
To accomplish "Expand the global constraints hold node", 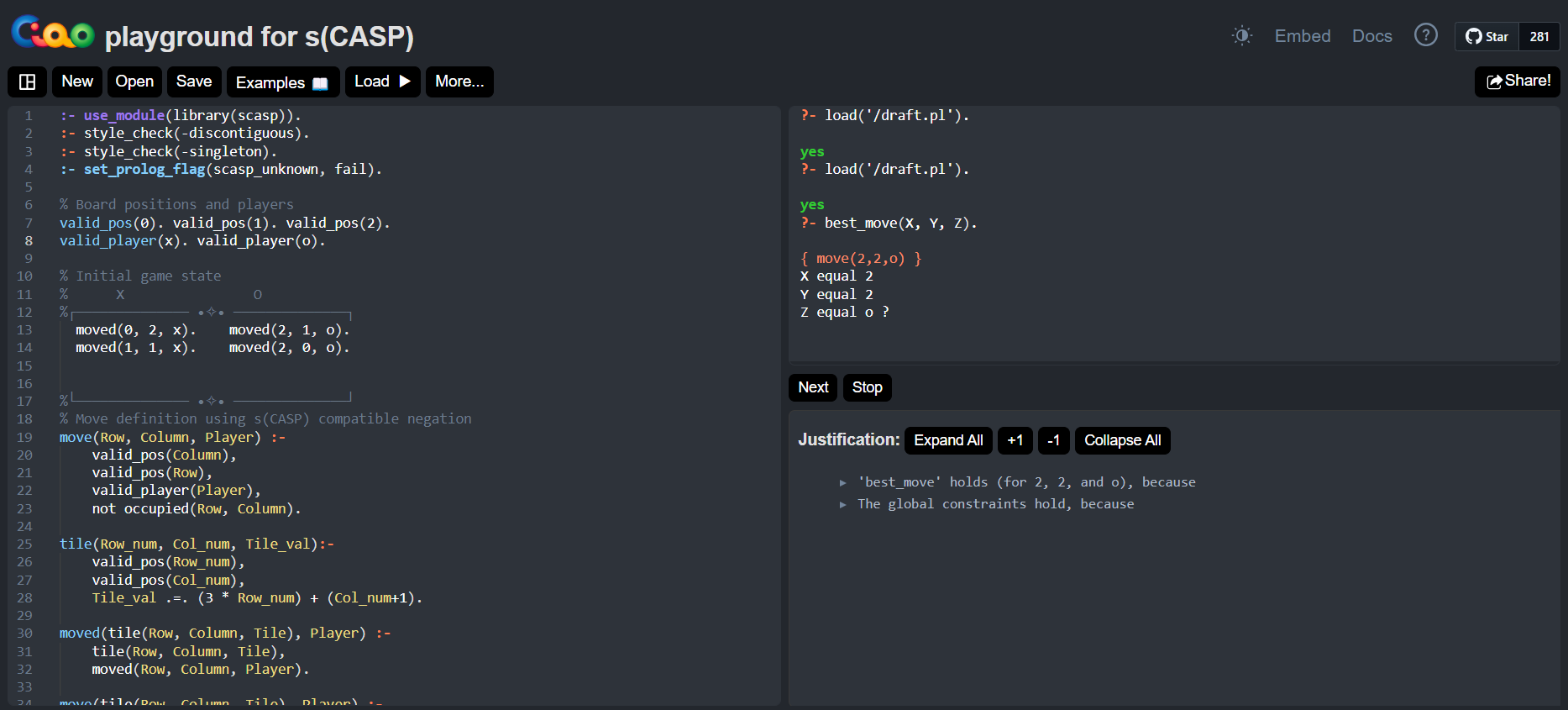I will click(842, 504).
